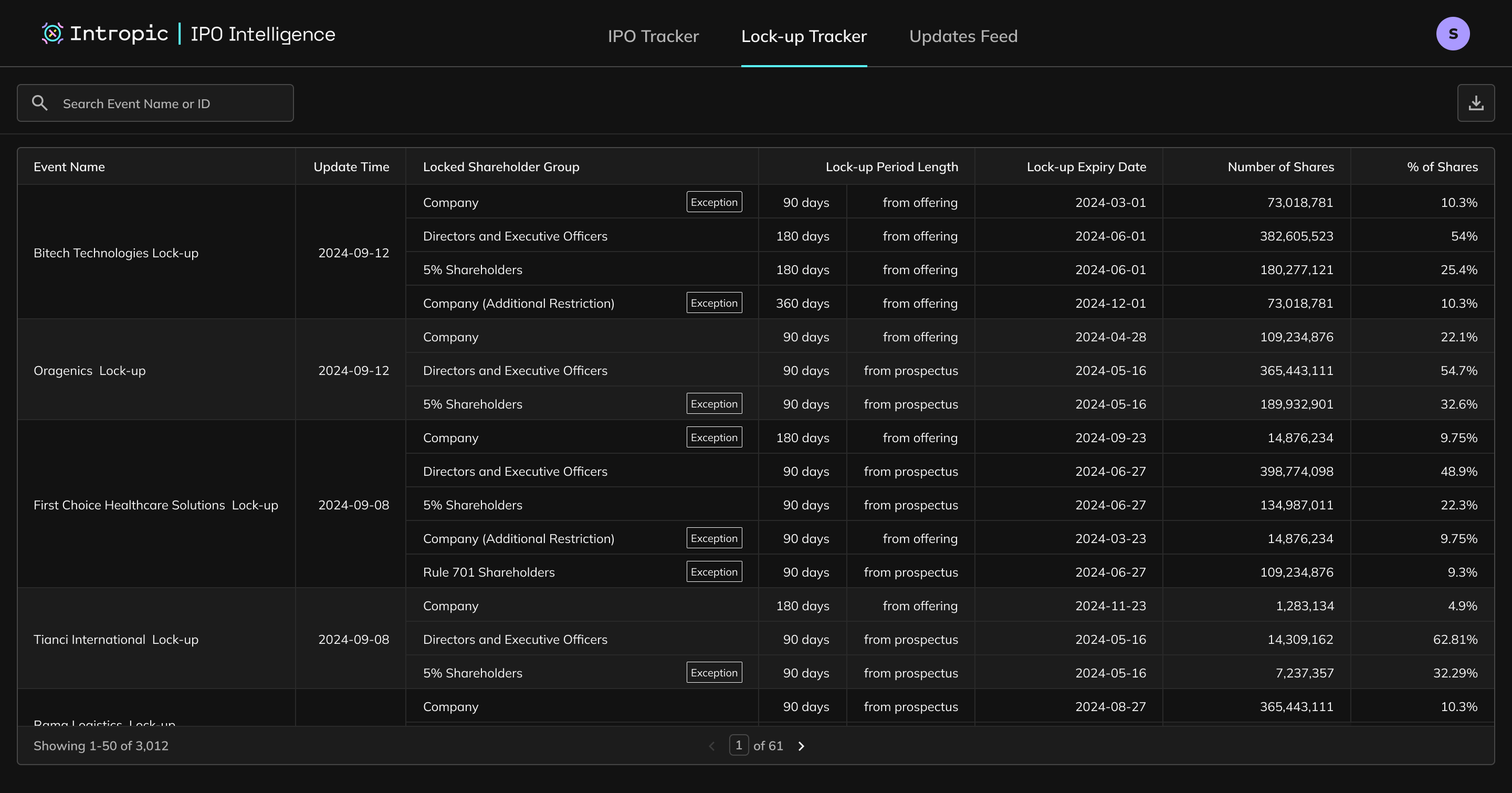This screenshot has width=1512, height=793.
Task: Click the Update Time column header
Action: pos(351,166)
